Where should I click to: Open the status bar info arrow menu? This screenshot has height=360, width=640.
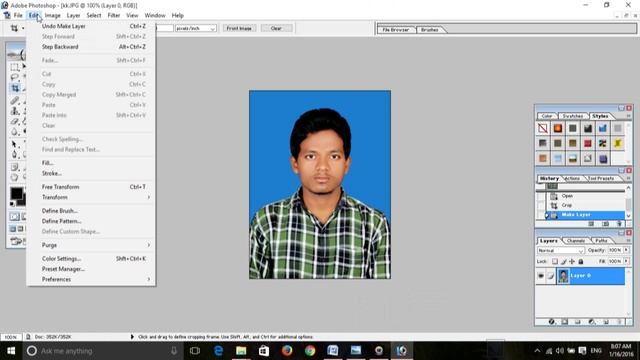[132, 337]
